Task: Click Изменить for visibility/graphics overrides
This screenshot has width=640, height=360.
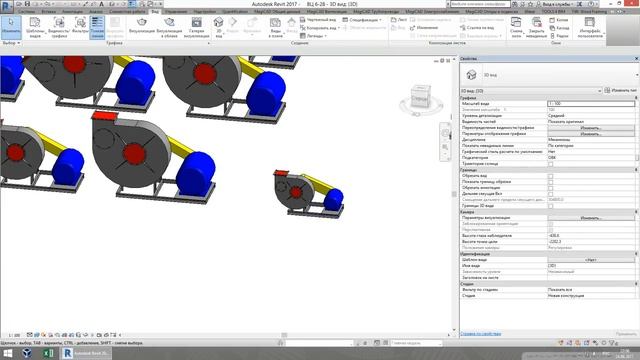Action: pyautogui.click(x=591, y=128)
